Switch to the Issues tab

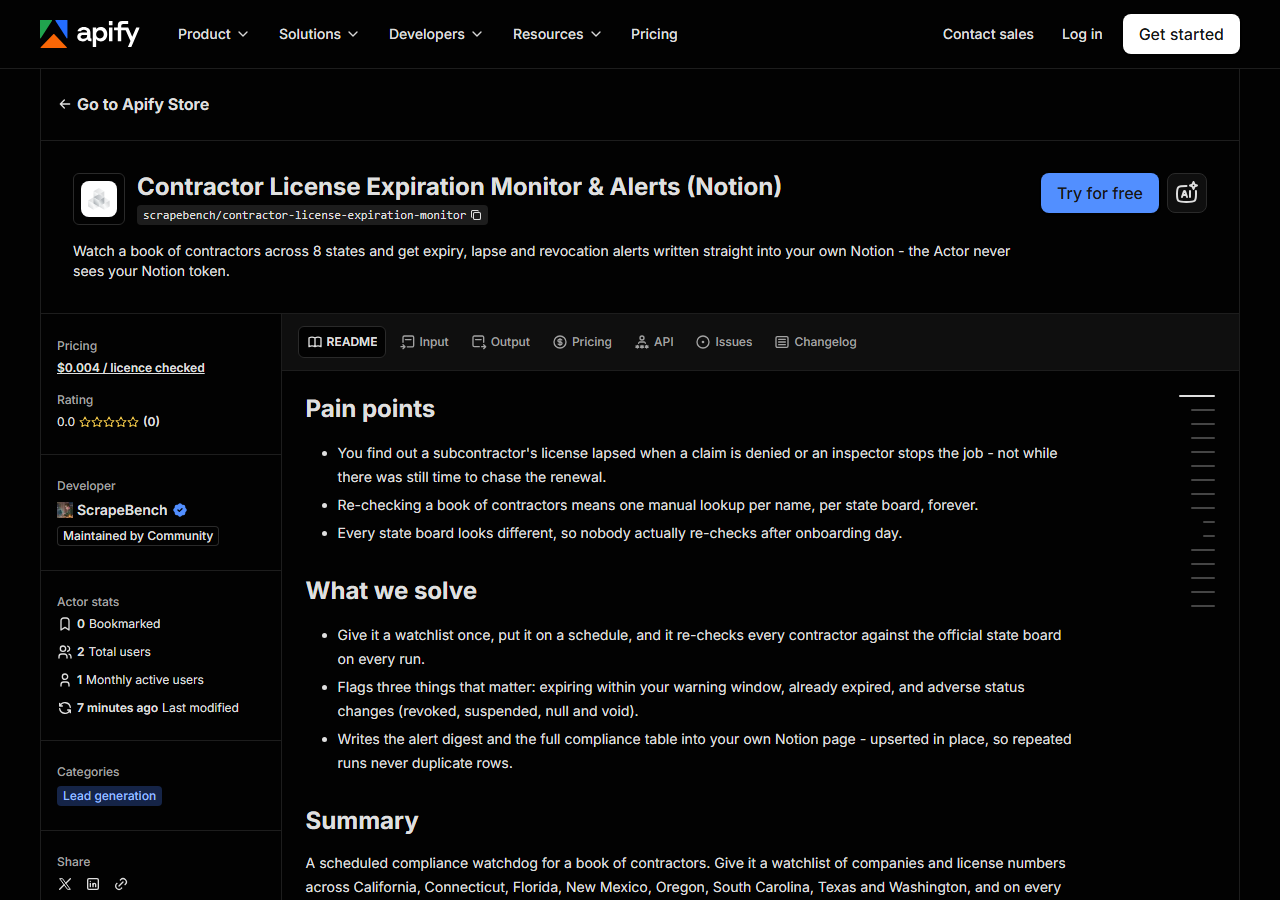point(724,342)
